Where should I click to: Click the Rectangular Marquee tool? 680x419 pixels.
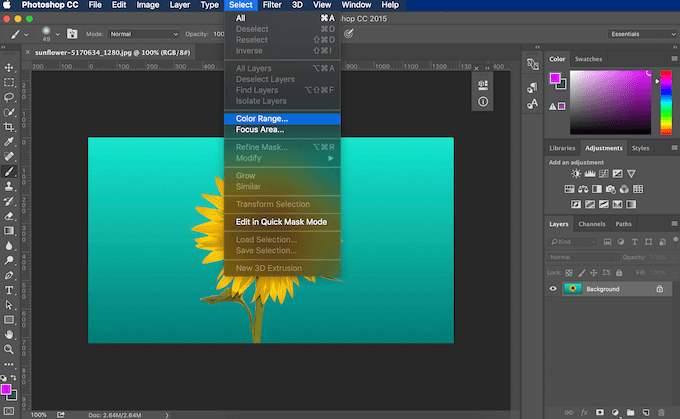pyautogui.click(x=9, y=82)
